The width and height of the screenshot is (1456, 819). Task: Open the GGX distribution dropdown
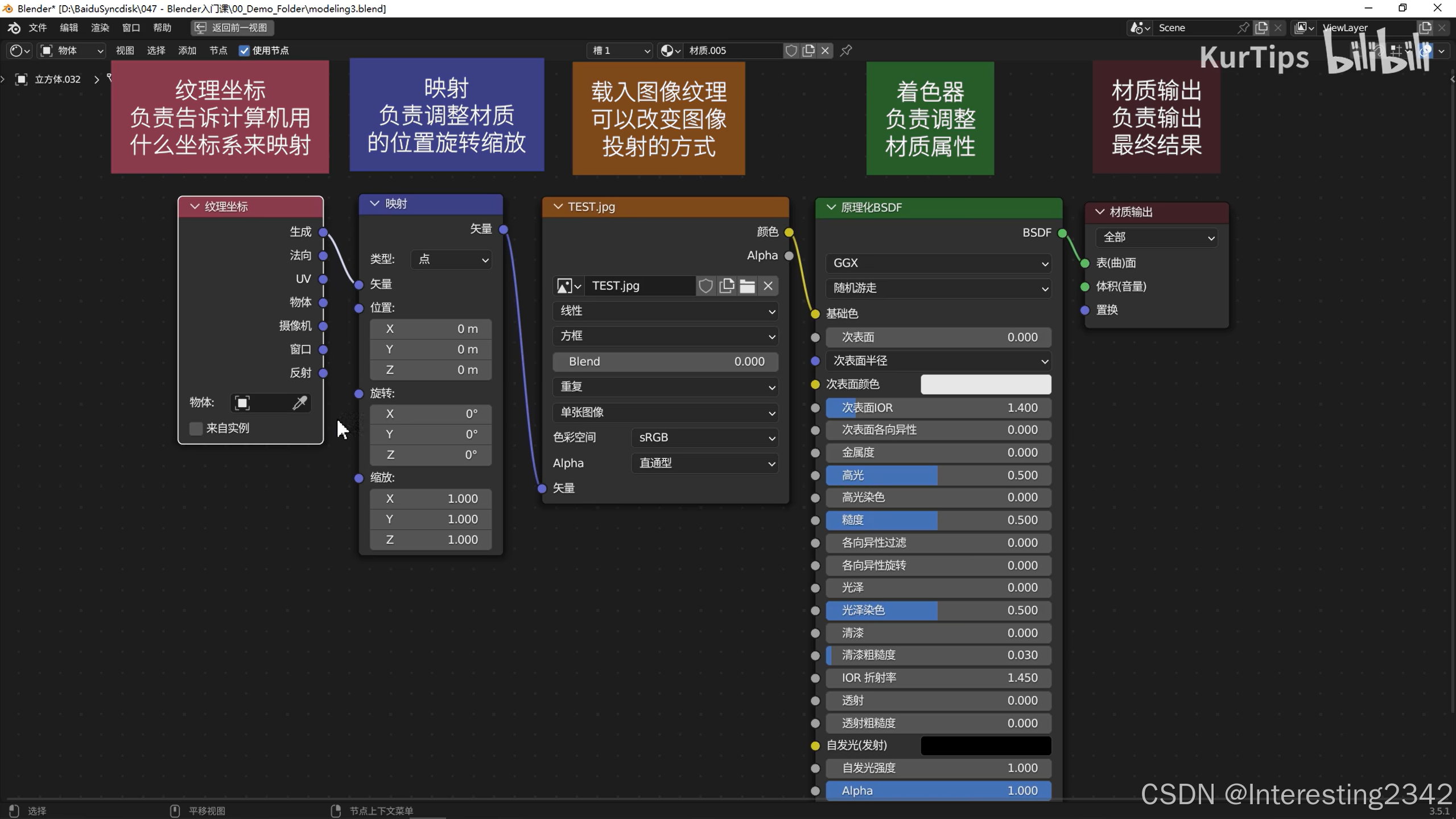click(938, 263)
